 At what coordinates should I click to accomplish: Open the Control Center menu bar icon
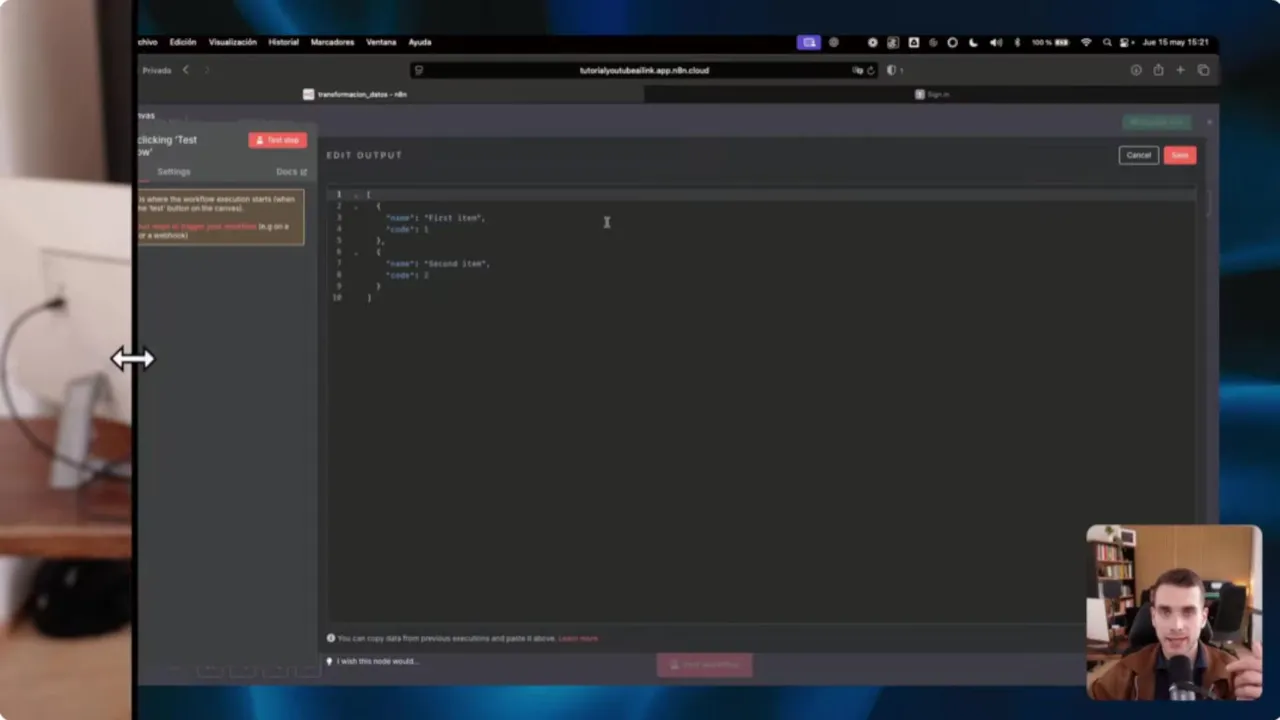tap(1125, 42)
